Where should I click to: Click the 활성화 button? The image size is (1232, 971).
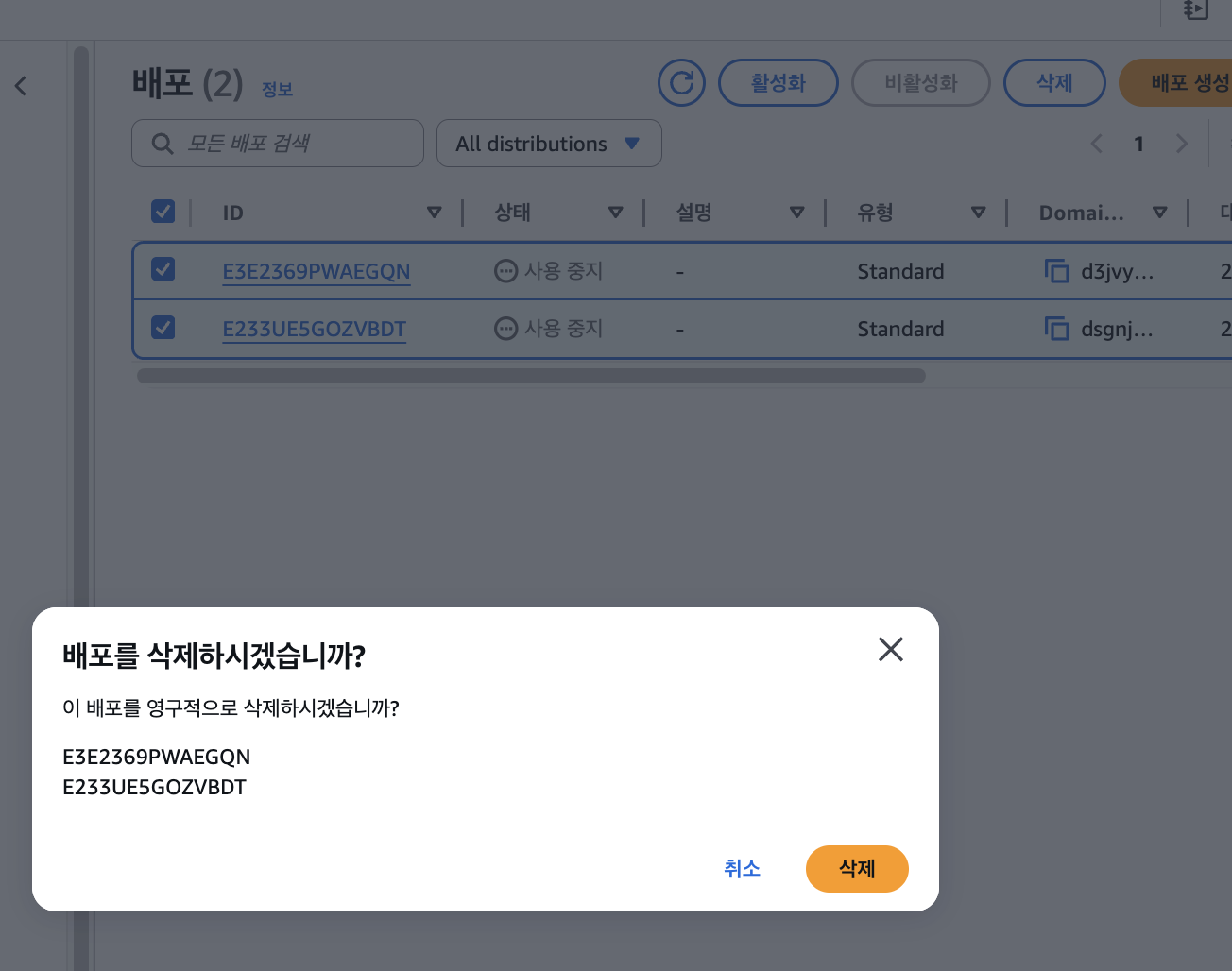tap(779, 83)
